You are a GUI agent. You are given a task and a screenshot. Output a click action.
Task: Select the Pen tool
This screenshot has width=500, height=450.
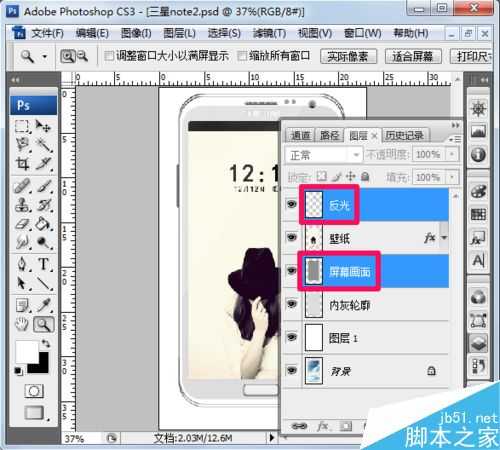(x=22, y=264)
